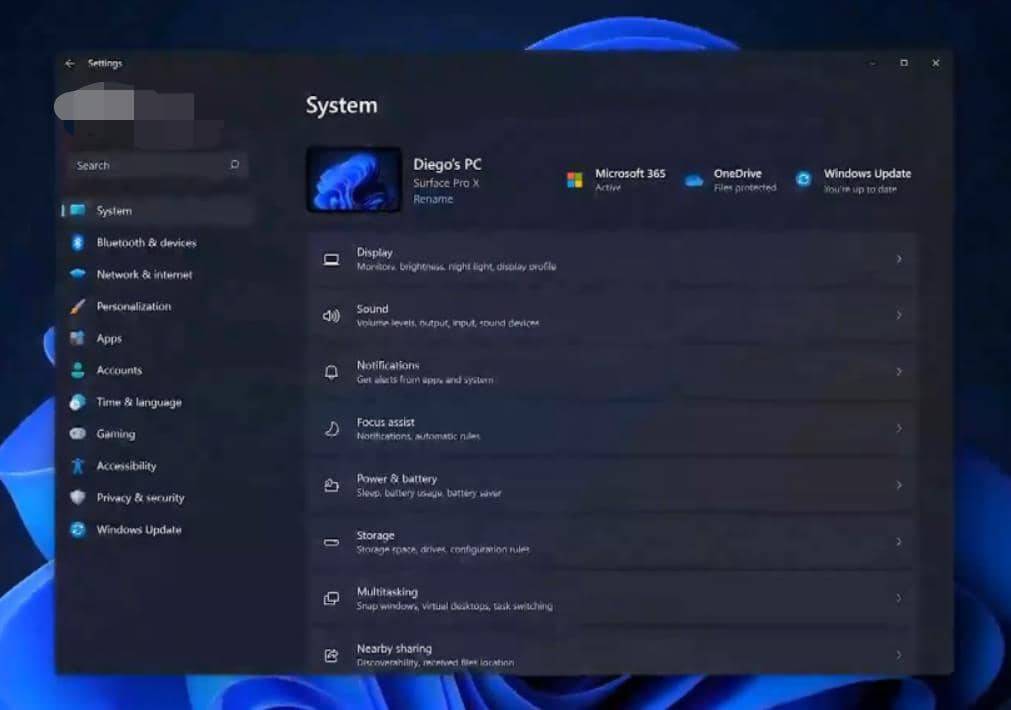Select the Personalization paintbrush icon
The image size is (1011, 710).
click(77, 307)
